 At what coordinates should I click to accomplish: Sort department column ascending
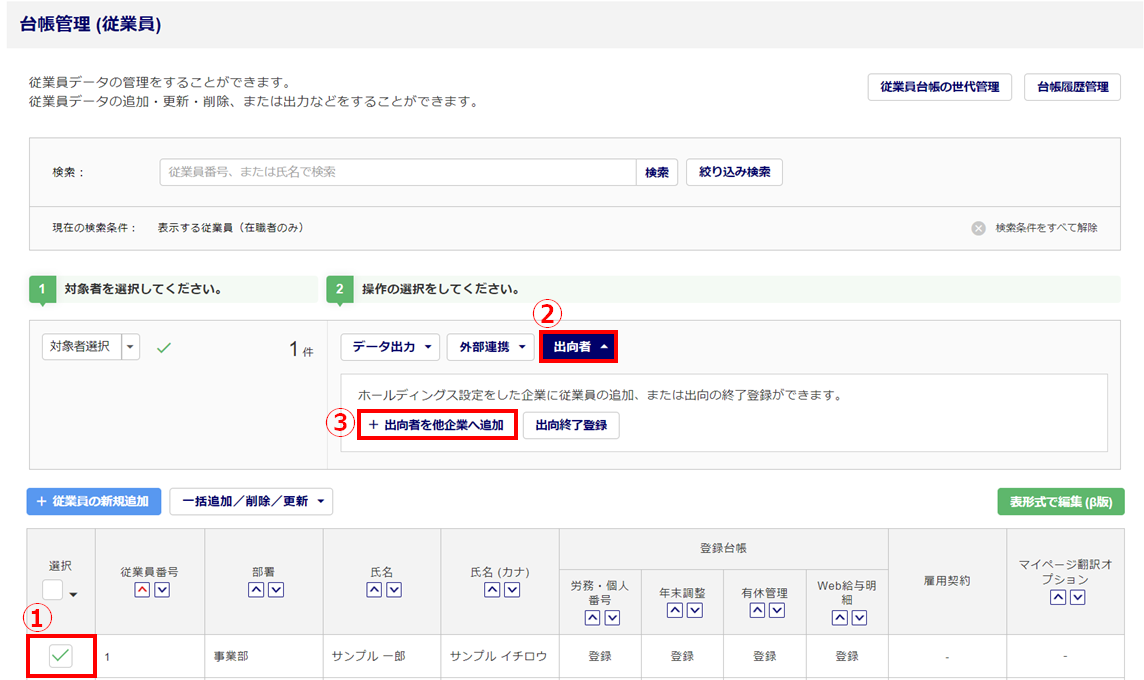255,590
